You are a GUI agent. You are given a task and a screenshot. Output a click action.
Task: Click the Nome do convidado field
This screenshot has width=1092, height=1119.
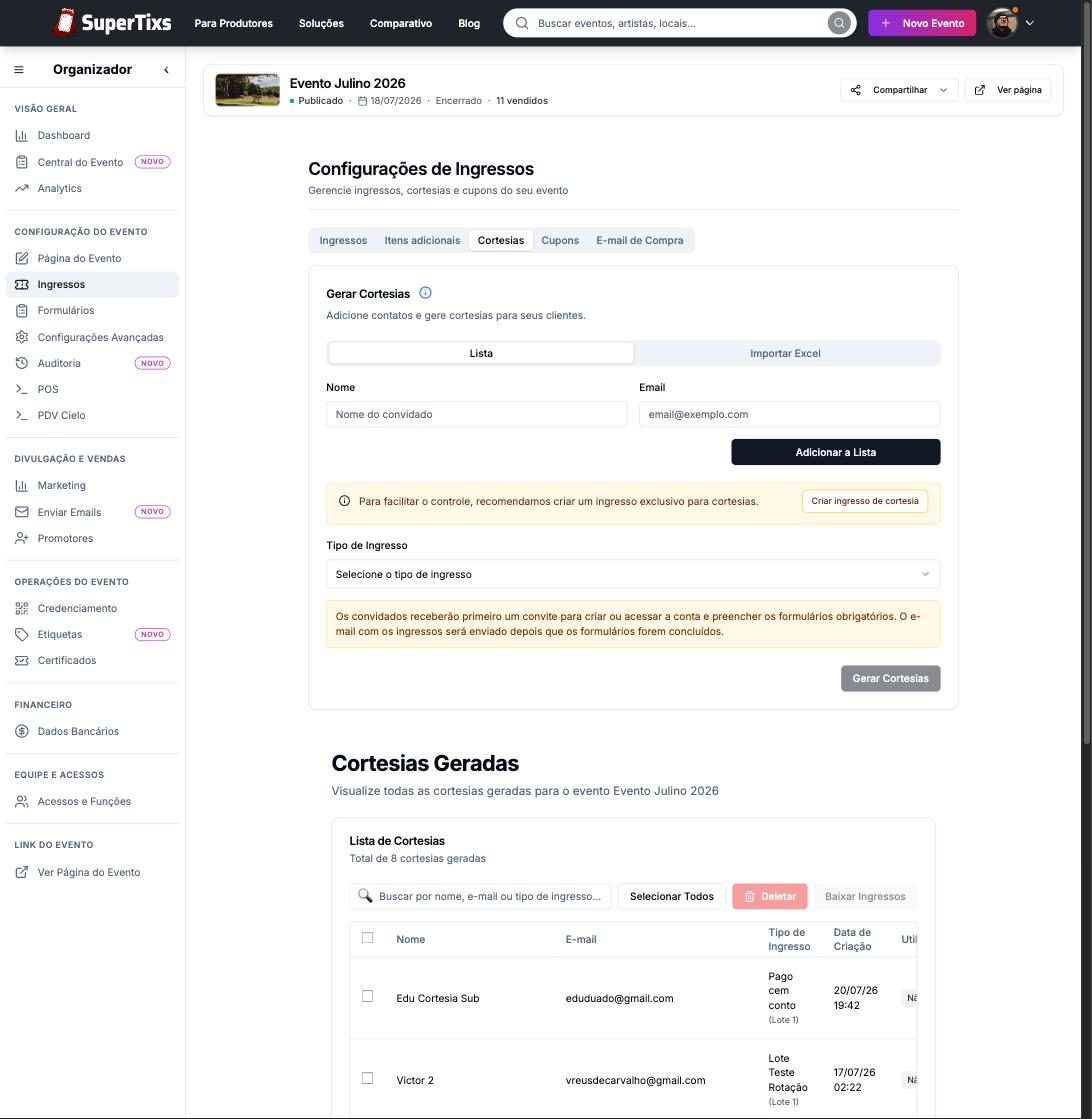click(477, 415)
